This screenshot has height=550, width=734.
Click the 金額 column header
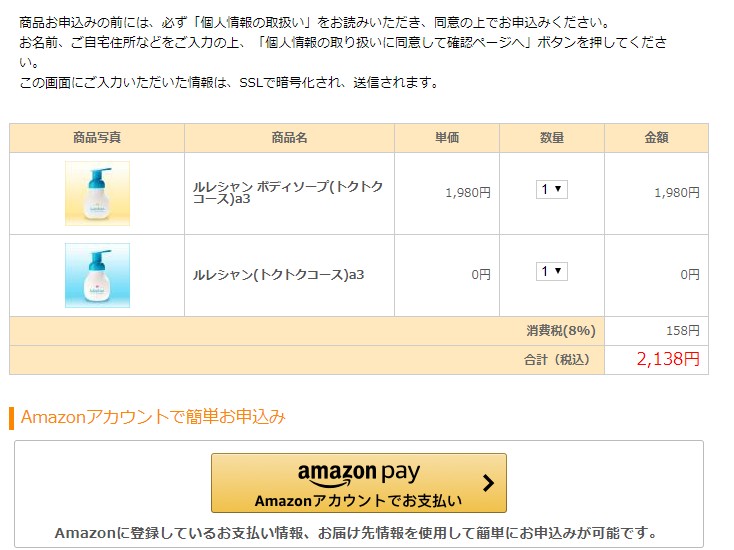coord(656,138)
